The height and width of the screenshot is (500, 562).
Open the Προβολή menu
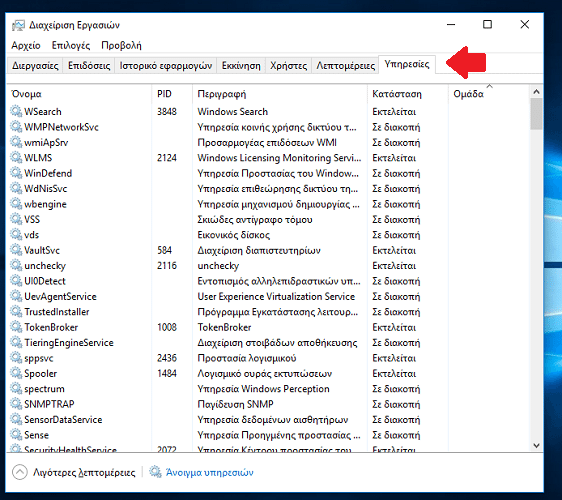[121, 46]
